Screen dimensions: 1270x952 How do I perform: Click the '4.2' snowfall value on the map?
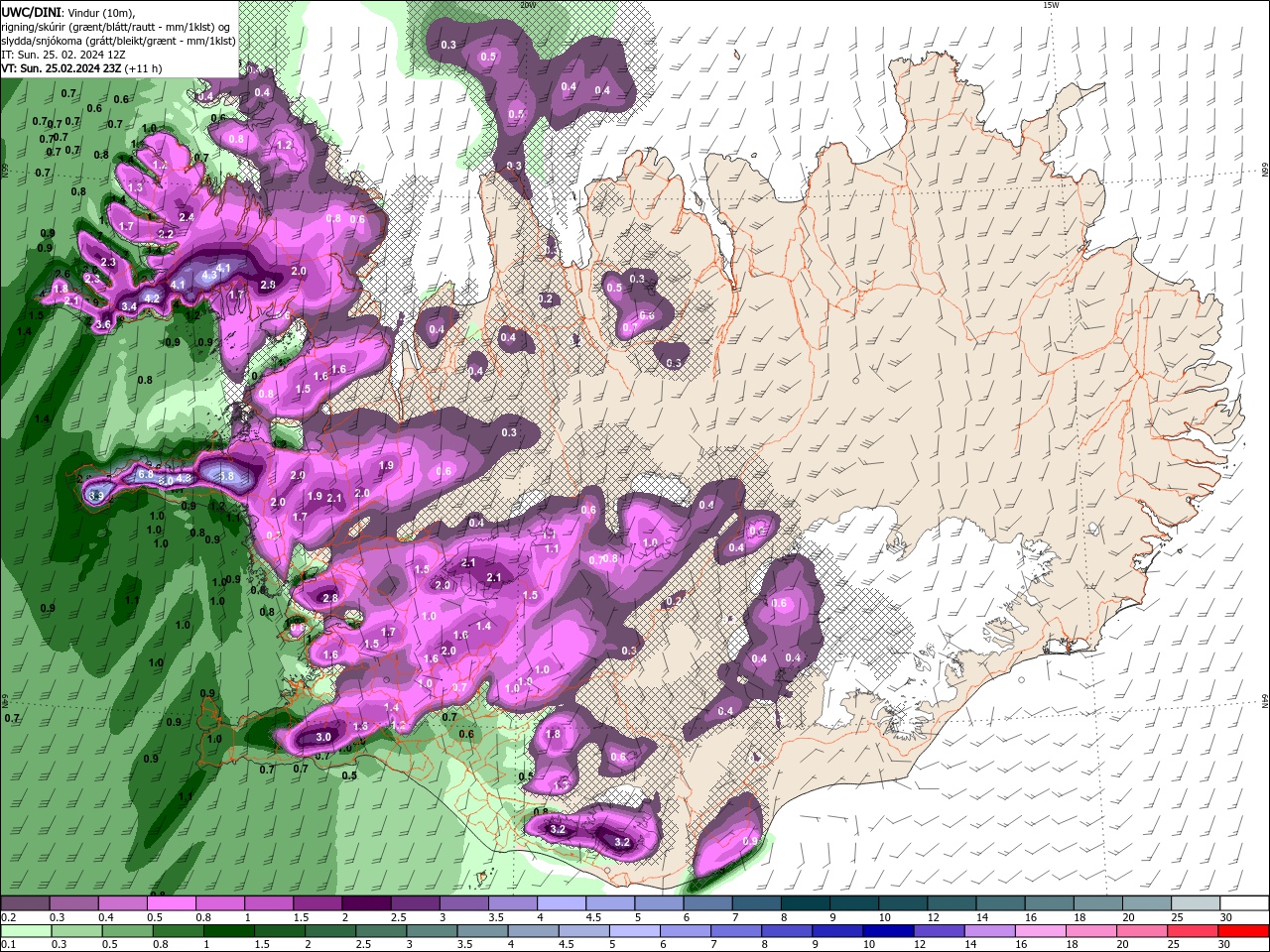152,297
